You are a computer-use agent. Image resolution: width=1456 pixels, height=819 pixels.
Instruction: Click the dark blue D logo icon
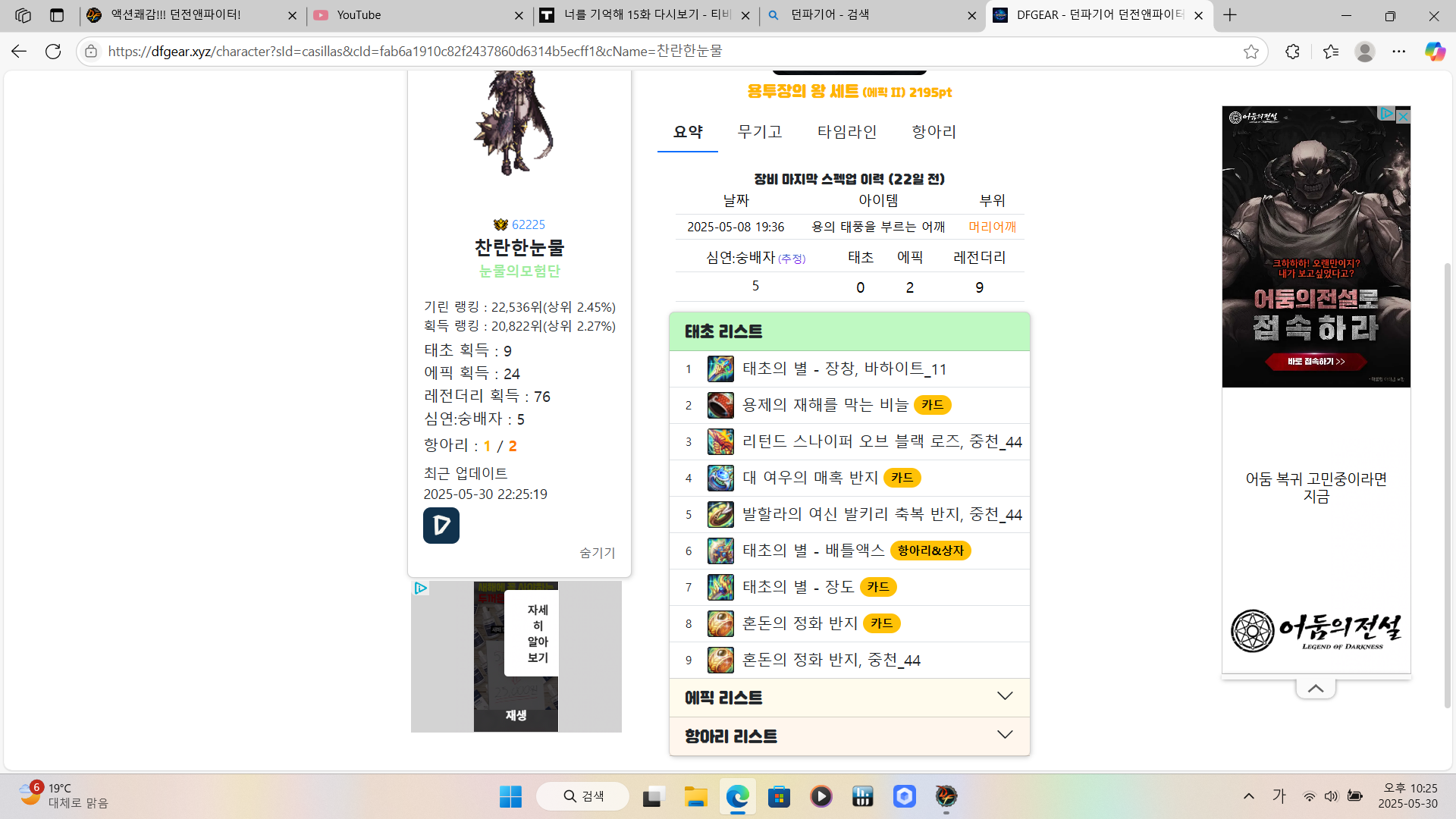click(x=441, y=526)
